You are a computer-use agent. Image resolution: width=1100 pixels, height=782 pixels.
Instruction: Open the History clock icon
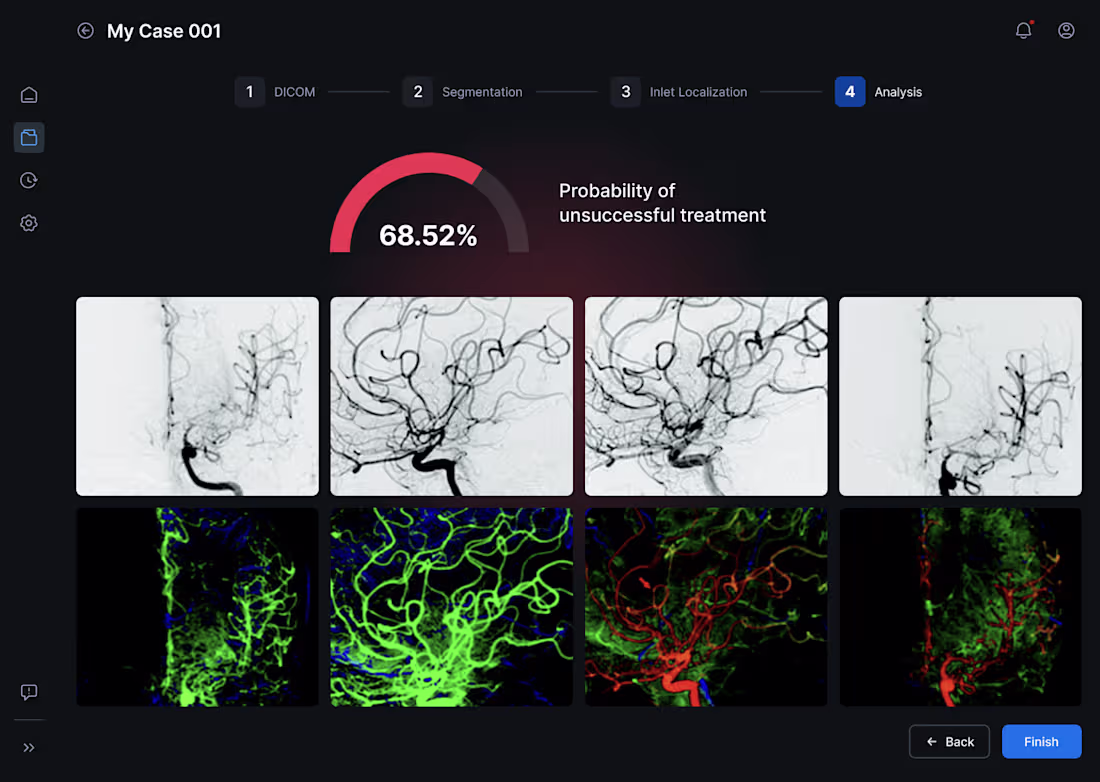tap(28, 180)
